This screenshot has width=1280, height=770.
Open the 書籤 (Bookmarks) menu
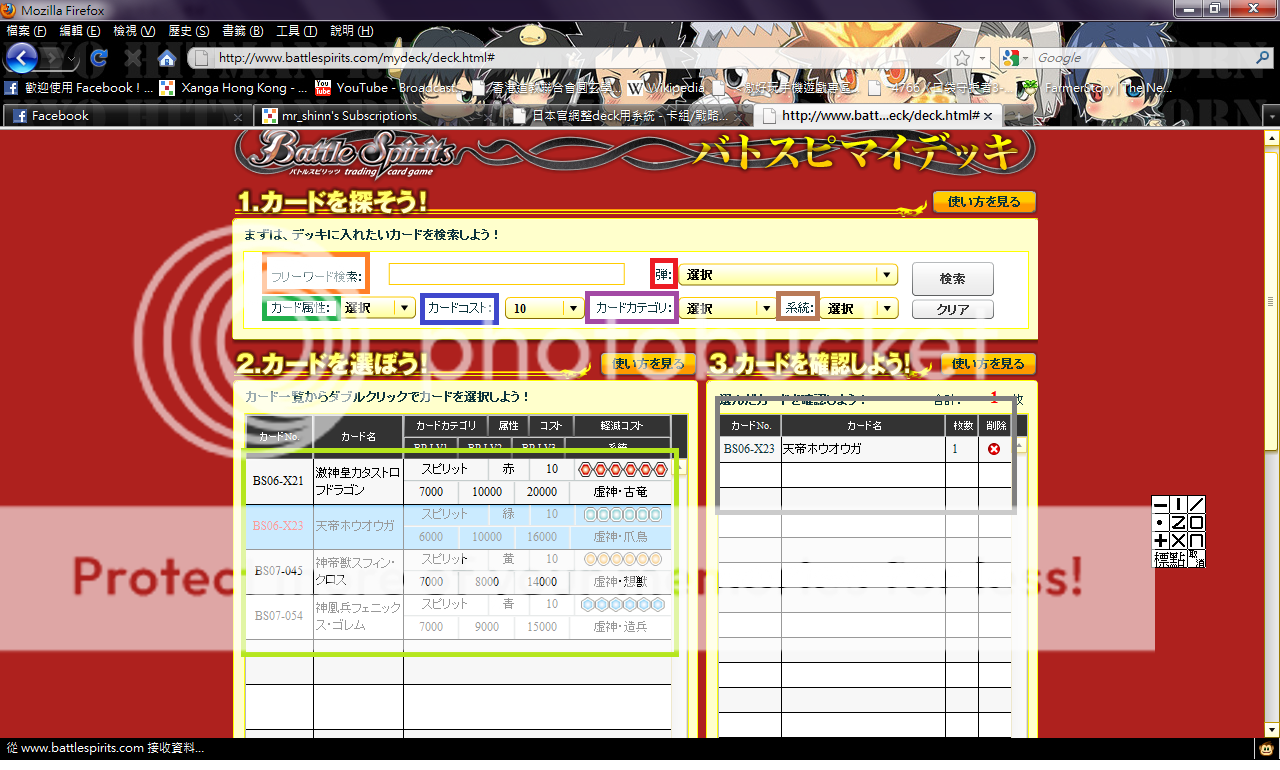tap(242, 31)
